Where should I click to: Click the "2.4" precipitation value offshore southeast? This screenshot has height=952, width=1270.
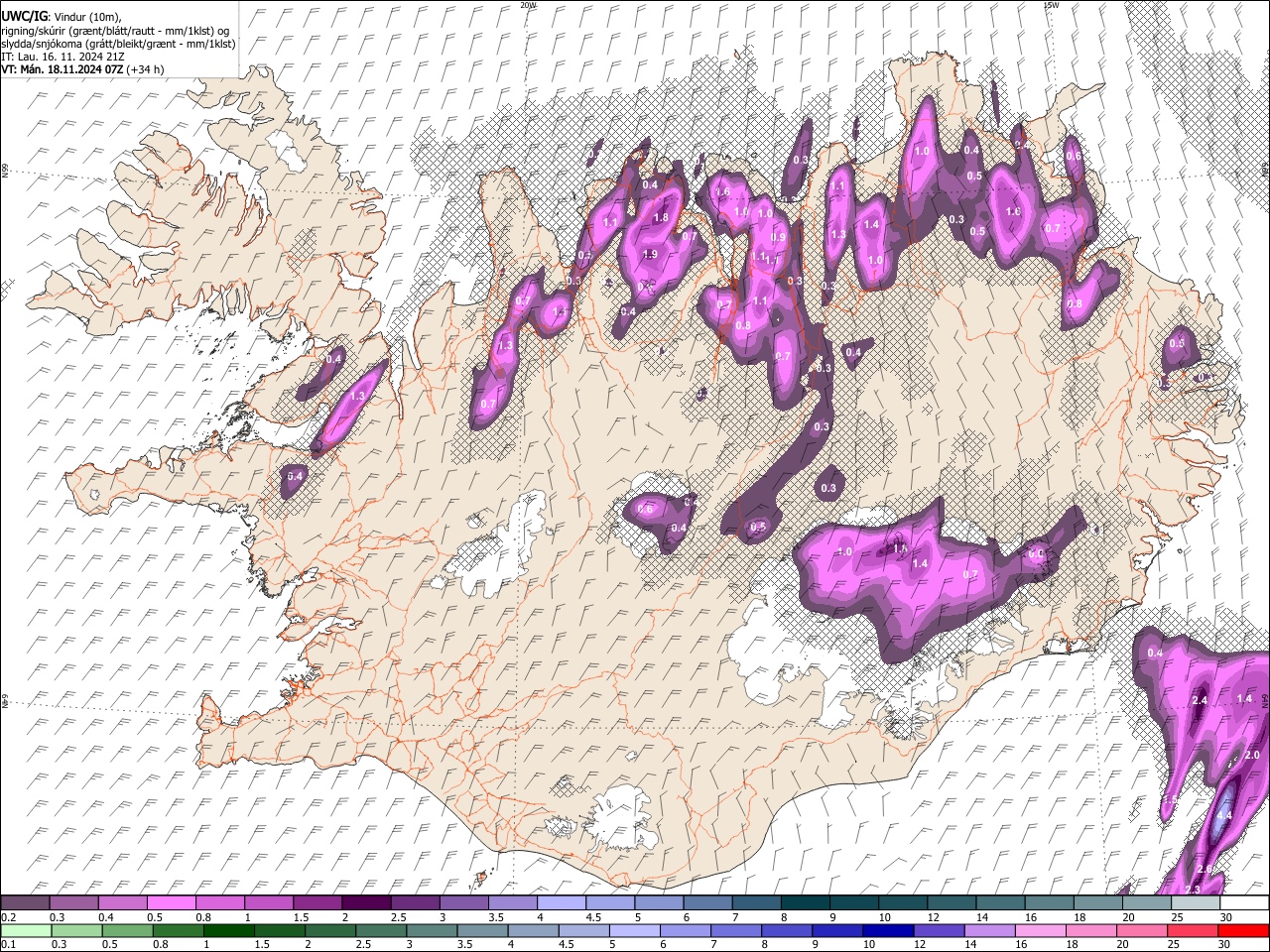pyautogui.click(x=1199, y=700)
